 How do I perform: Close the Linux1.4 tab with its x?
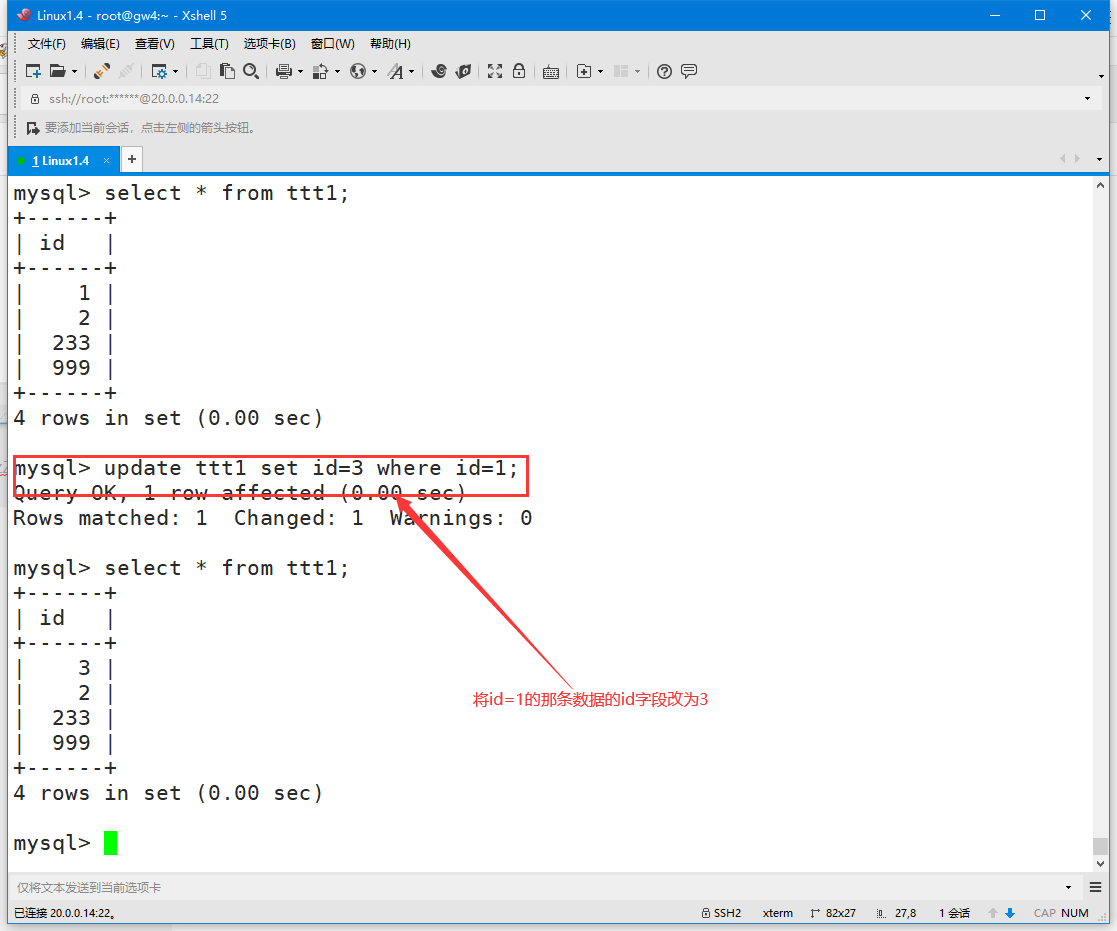106,161
